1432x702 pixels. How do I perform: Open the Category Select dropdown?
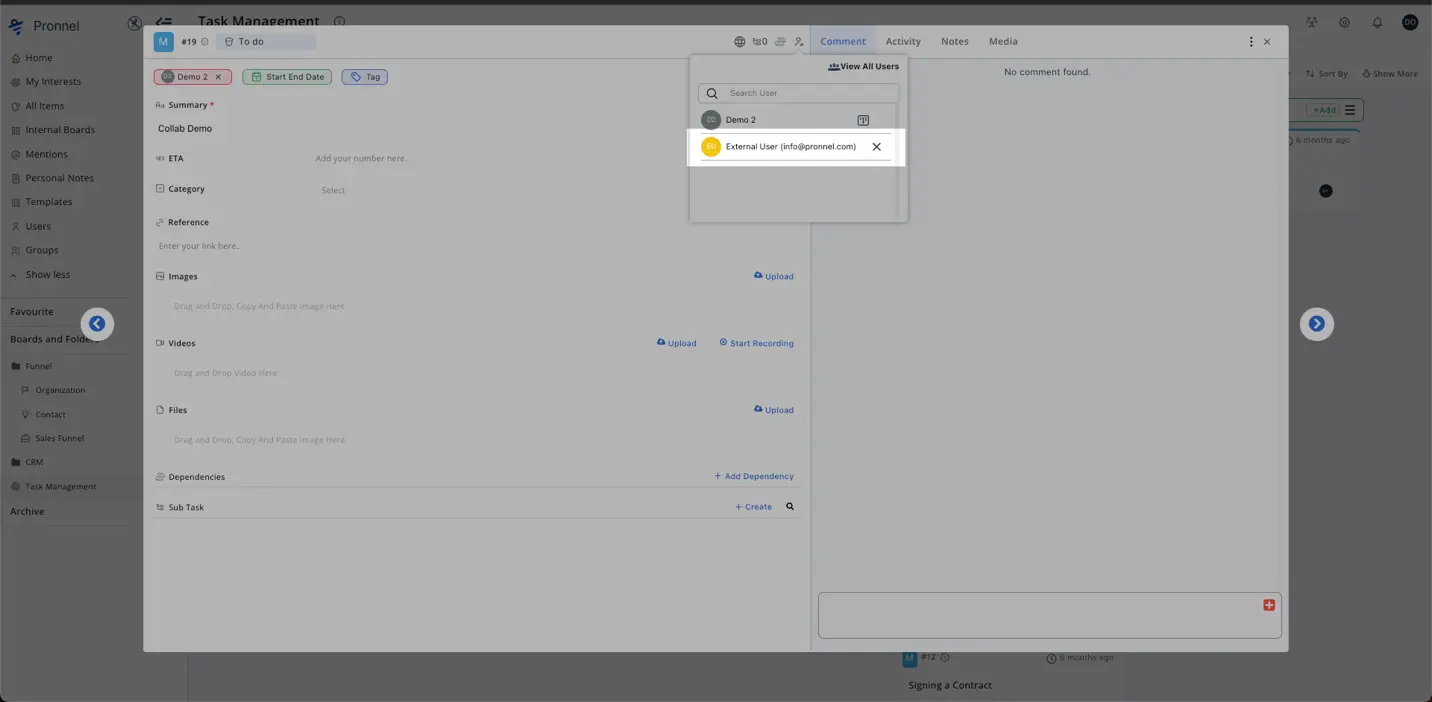pyautogui.click(x=333, y=190)
